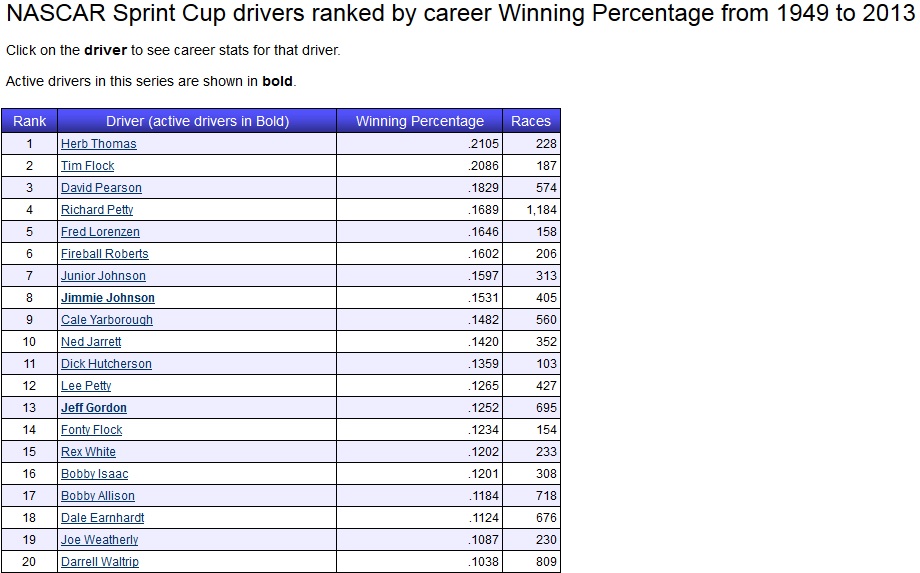Open Dale Earnhardt's driver page
This screenshot has width=920, height=573.
coord(102,518)
